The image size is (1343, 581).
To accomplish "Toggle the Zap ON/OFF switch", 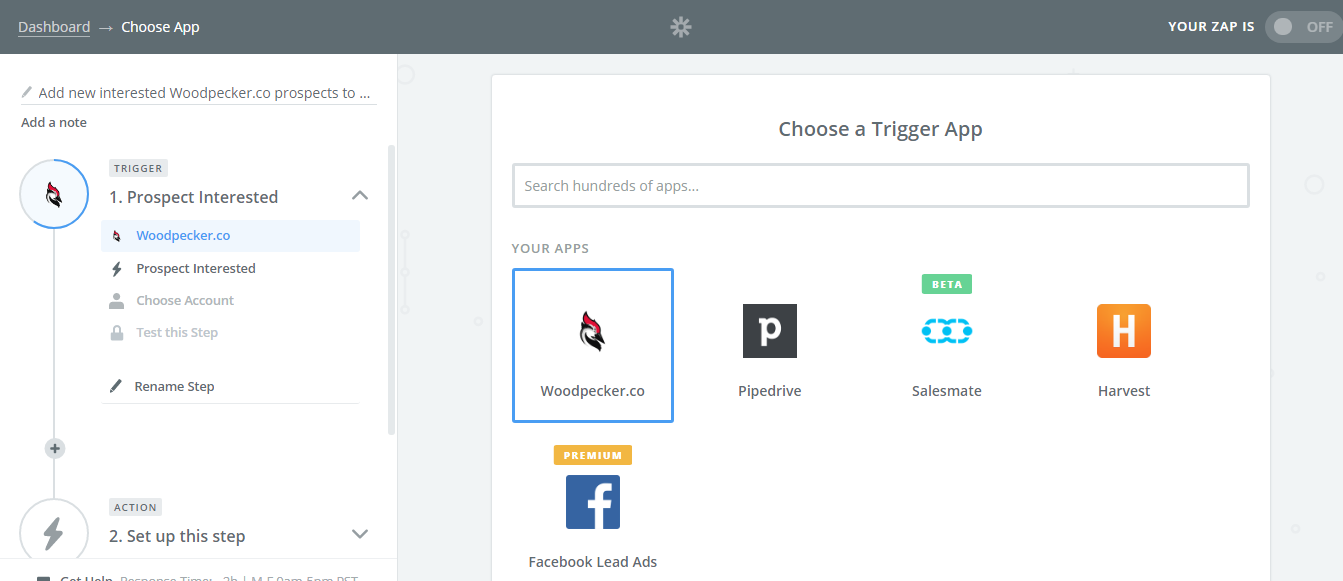I will click(x=1302, y=27).
